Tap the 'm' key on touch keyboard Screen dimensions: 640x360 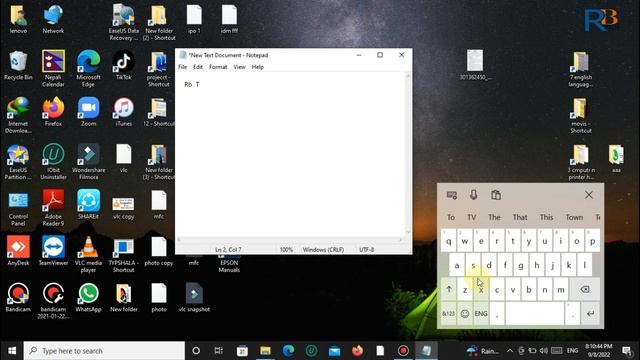point(561,289)
